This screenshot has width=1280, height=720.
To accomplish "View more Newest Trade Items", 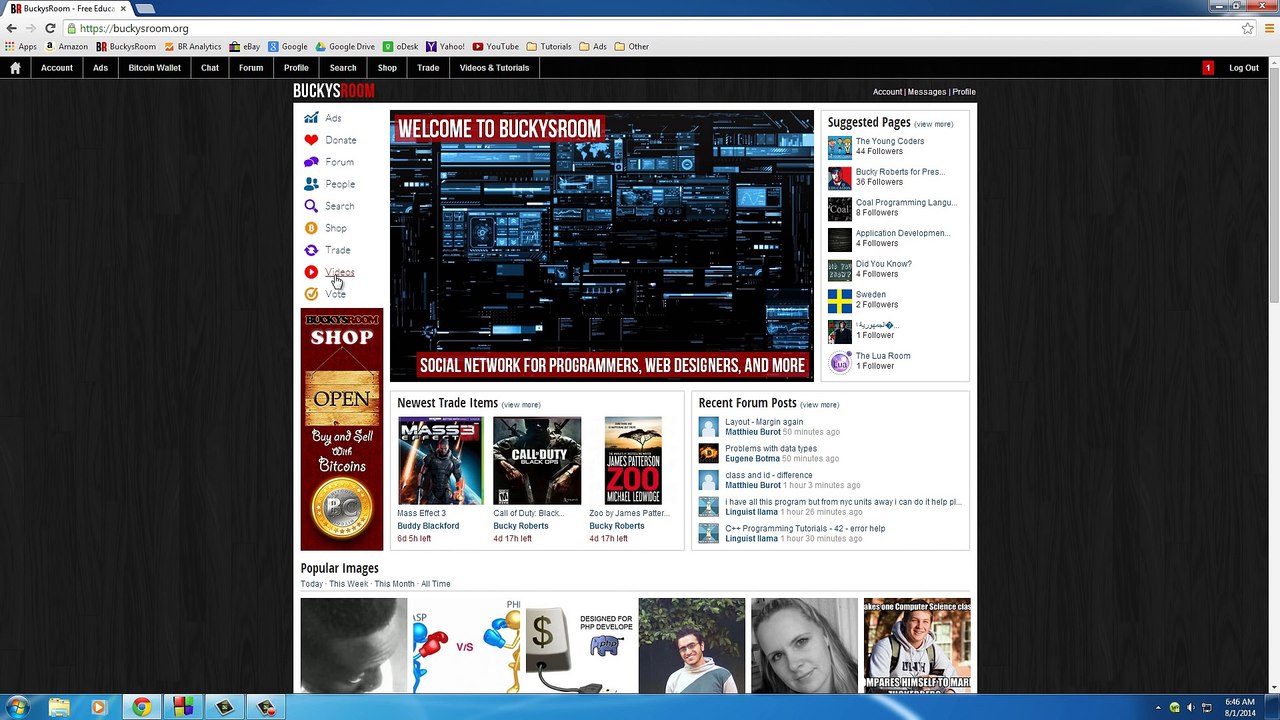I will tap(521, 405).
